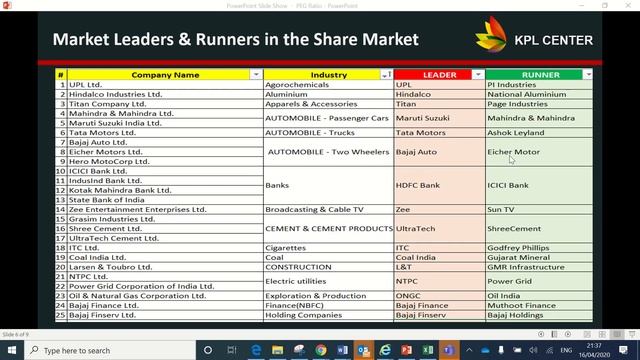Open Microsoft Edge from taskbar
The image size is (640, 360).
(256, 350)
